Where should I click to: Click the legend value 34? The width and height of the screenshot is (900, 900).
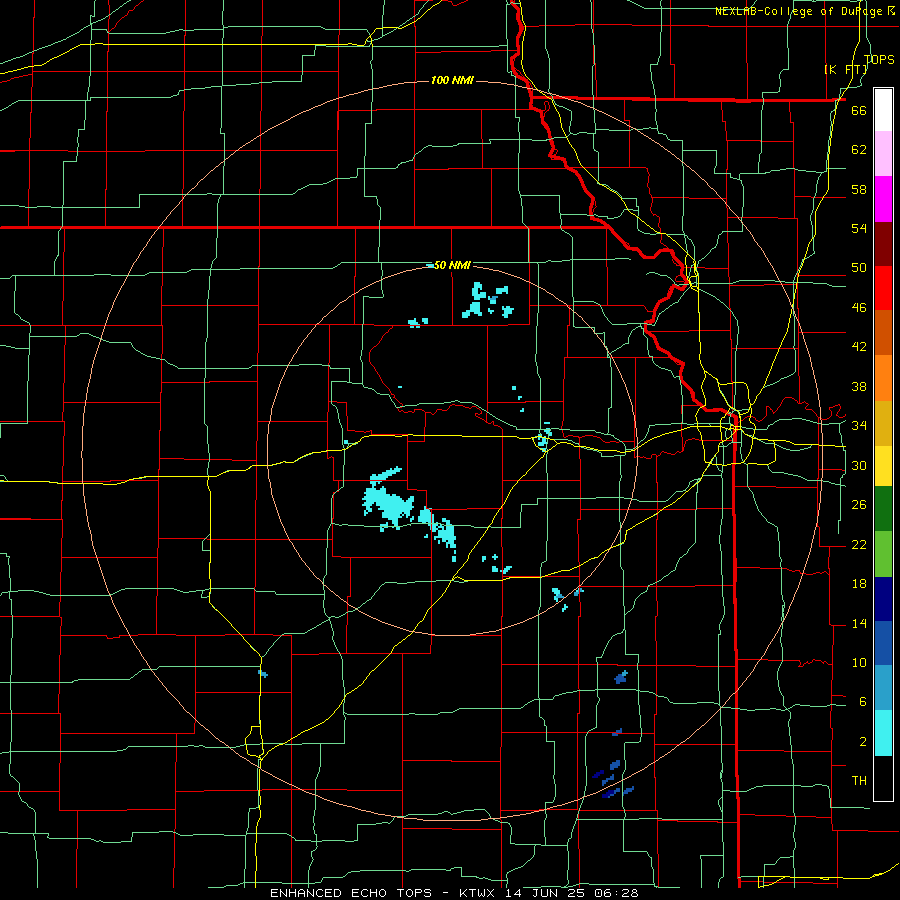(x=859, y=426)
